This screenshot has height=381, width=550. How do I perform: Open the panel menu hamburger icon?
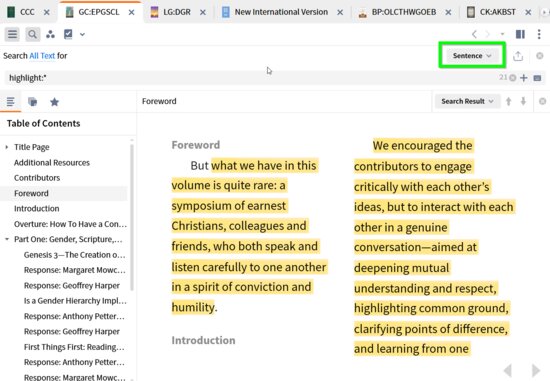pyautogui.click(x=12, y=34)
